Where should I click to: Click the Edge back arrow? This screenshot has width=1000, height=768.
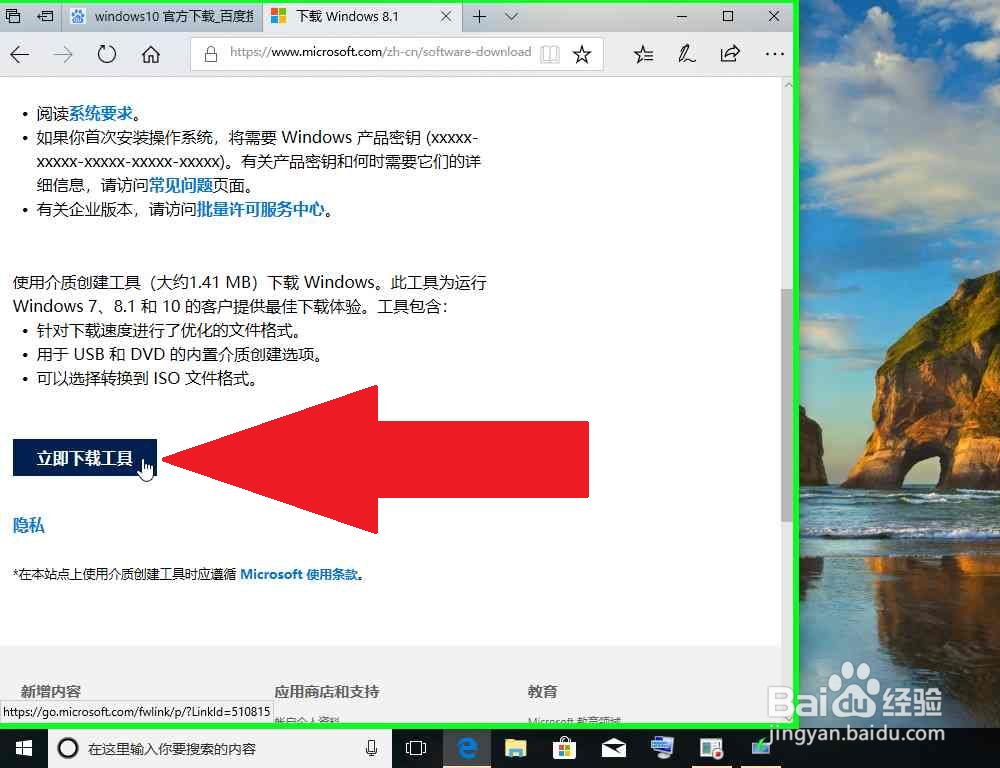[x=20, y=55]
